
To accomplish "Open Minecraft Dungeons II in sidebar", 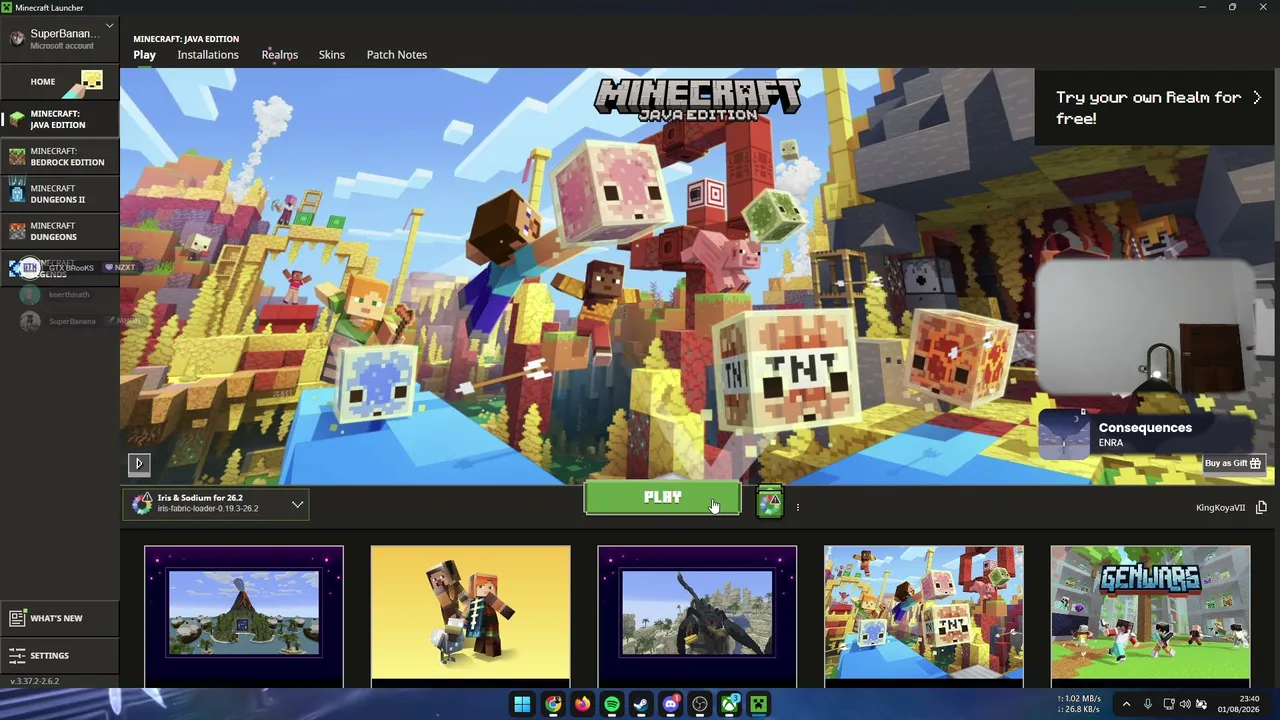I will pos(60,194).
